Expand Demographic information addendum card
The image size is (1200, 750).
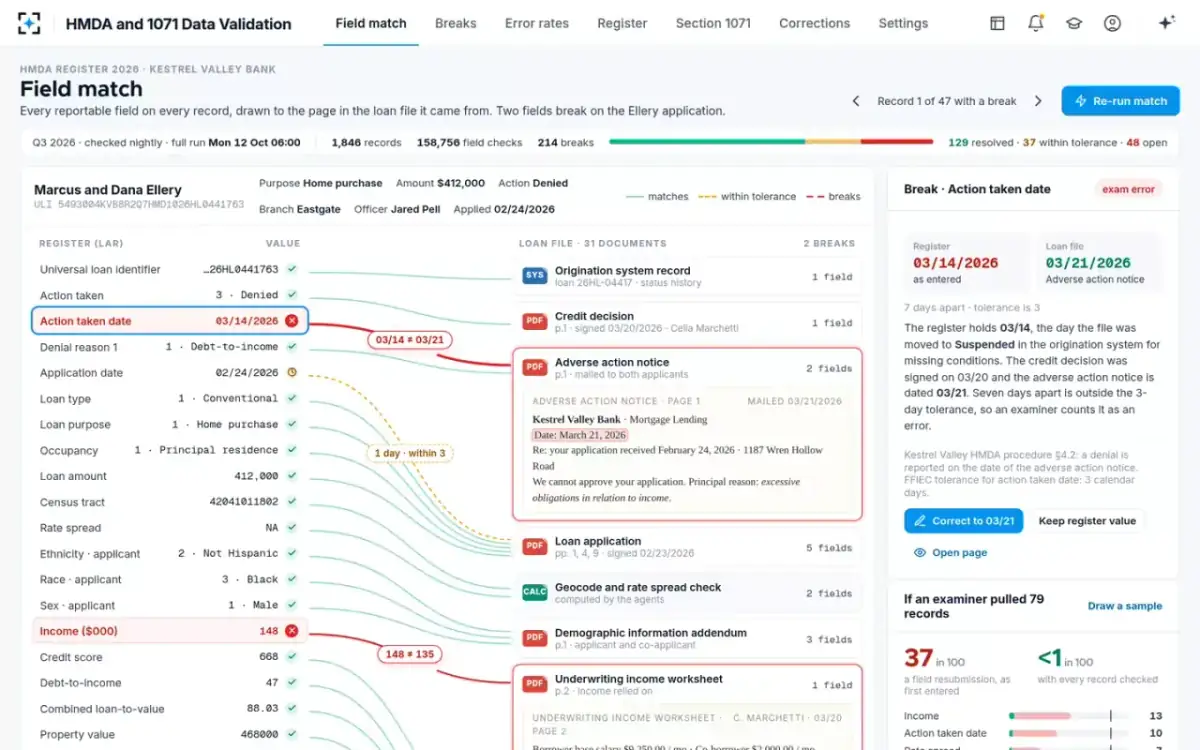click(687, 639)
